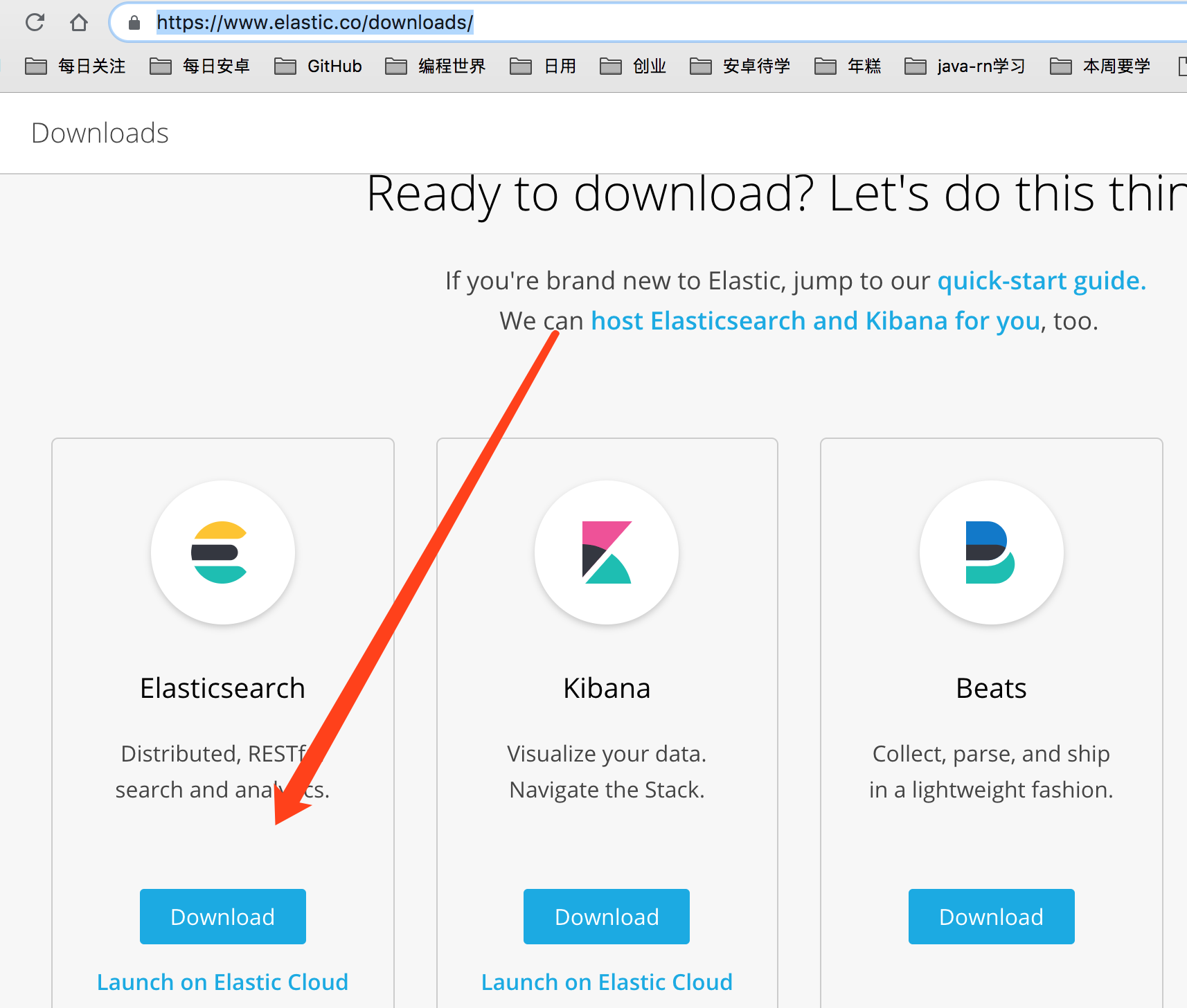The width and height of the screenshot is (1187, 1008).
Task: Download Elasticsearch with its Download button
Action: [223, 917]
